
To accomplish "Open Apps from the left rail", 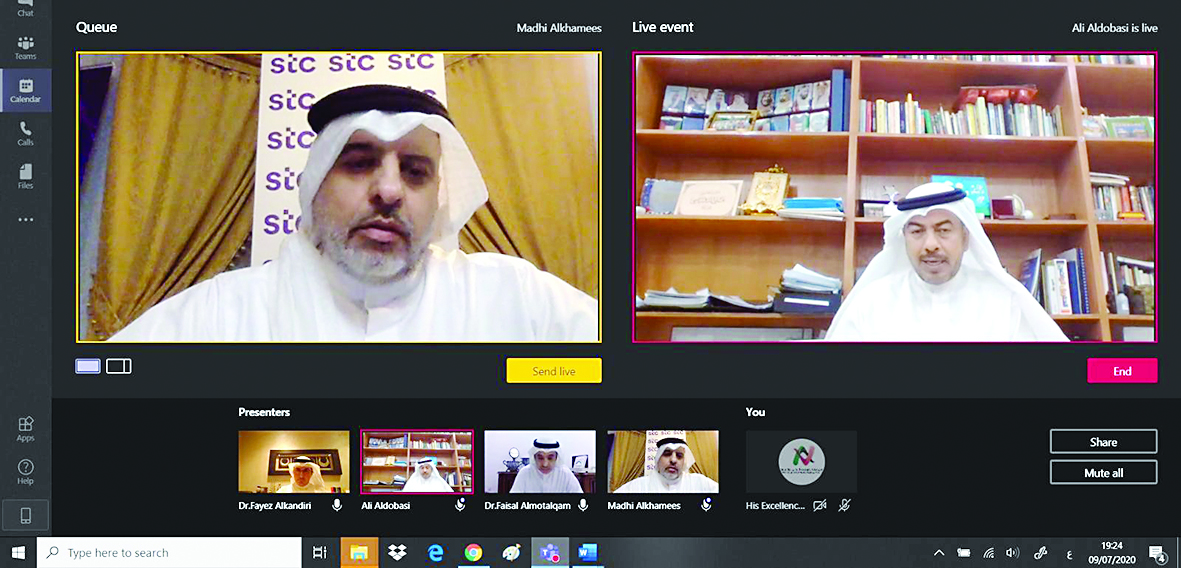I will [25, 429].
